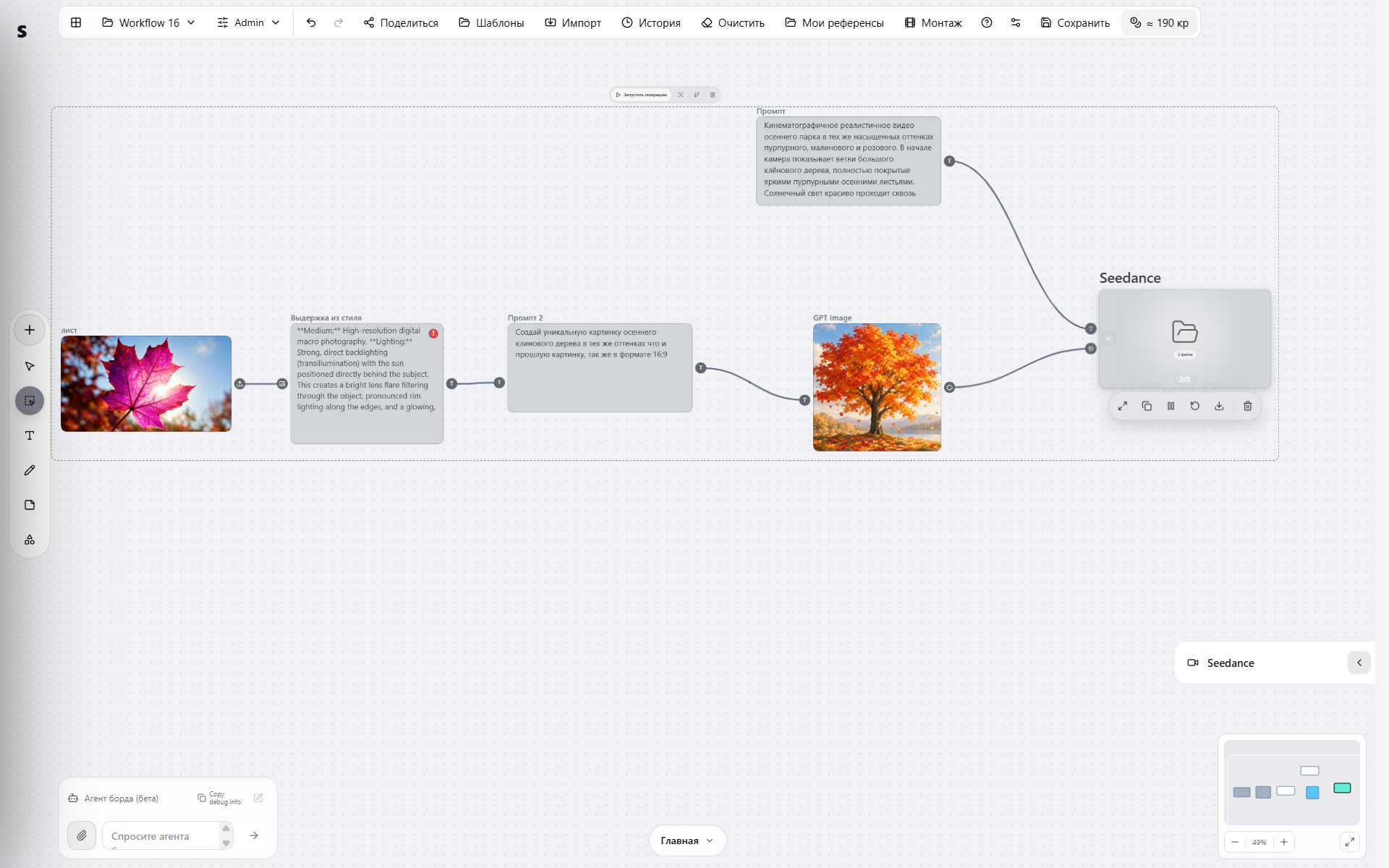
Task: Open the dashboard grid icon
Action: [76, 22]
